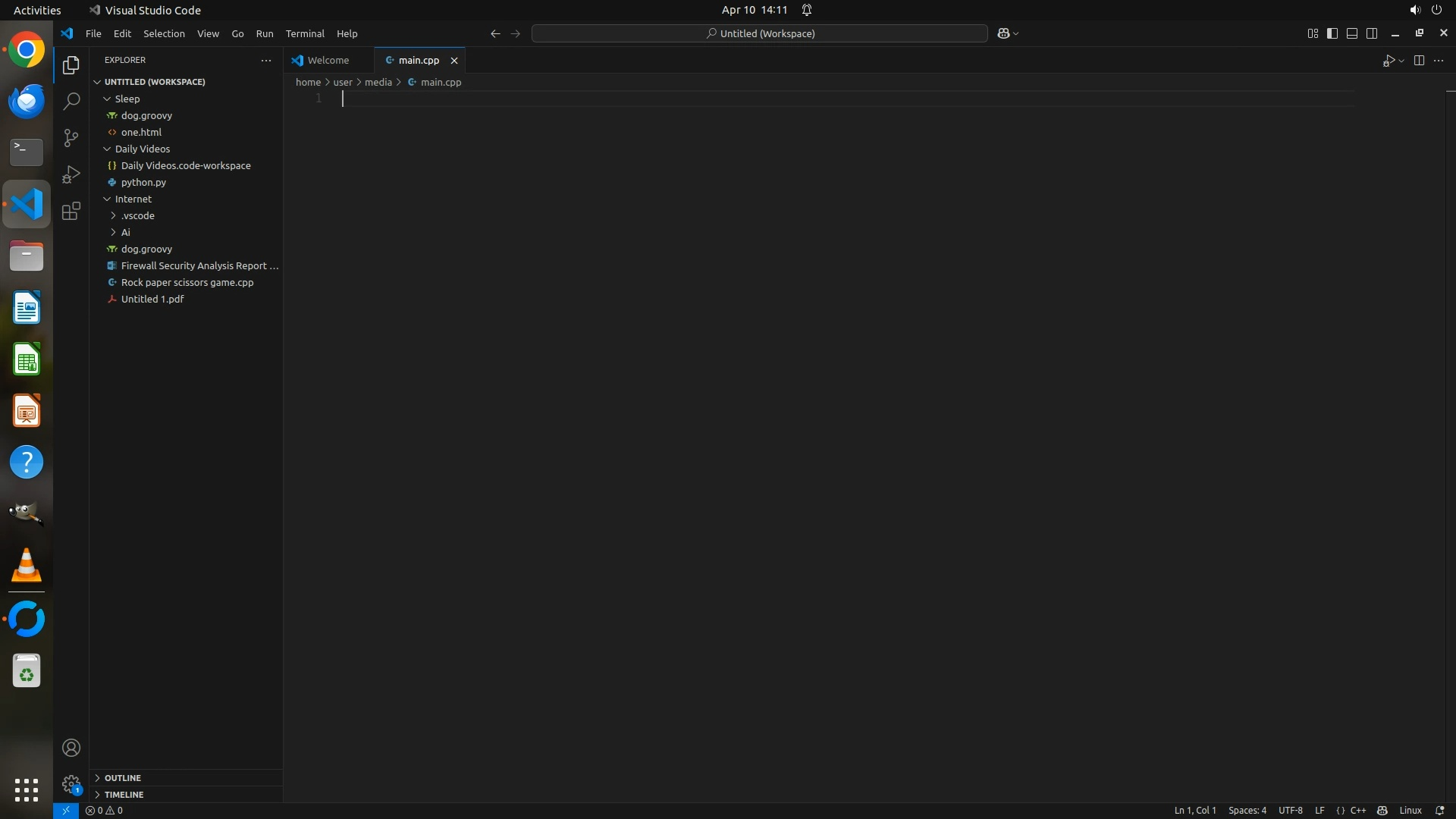Viewport: 1456px width, 819px height.
Task: Open the Terminal menu
Action: (305, 33)
